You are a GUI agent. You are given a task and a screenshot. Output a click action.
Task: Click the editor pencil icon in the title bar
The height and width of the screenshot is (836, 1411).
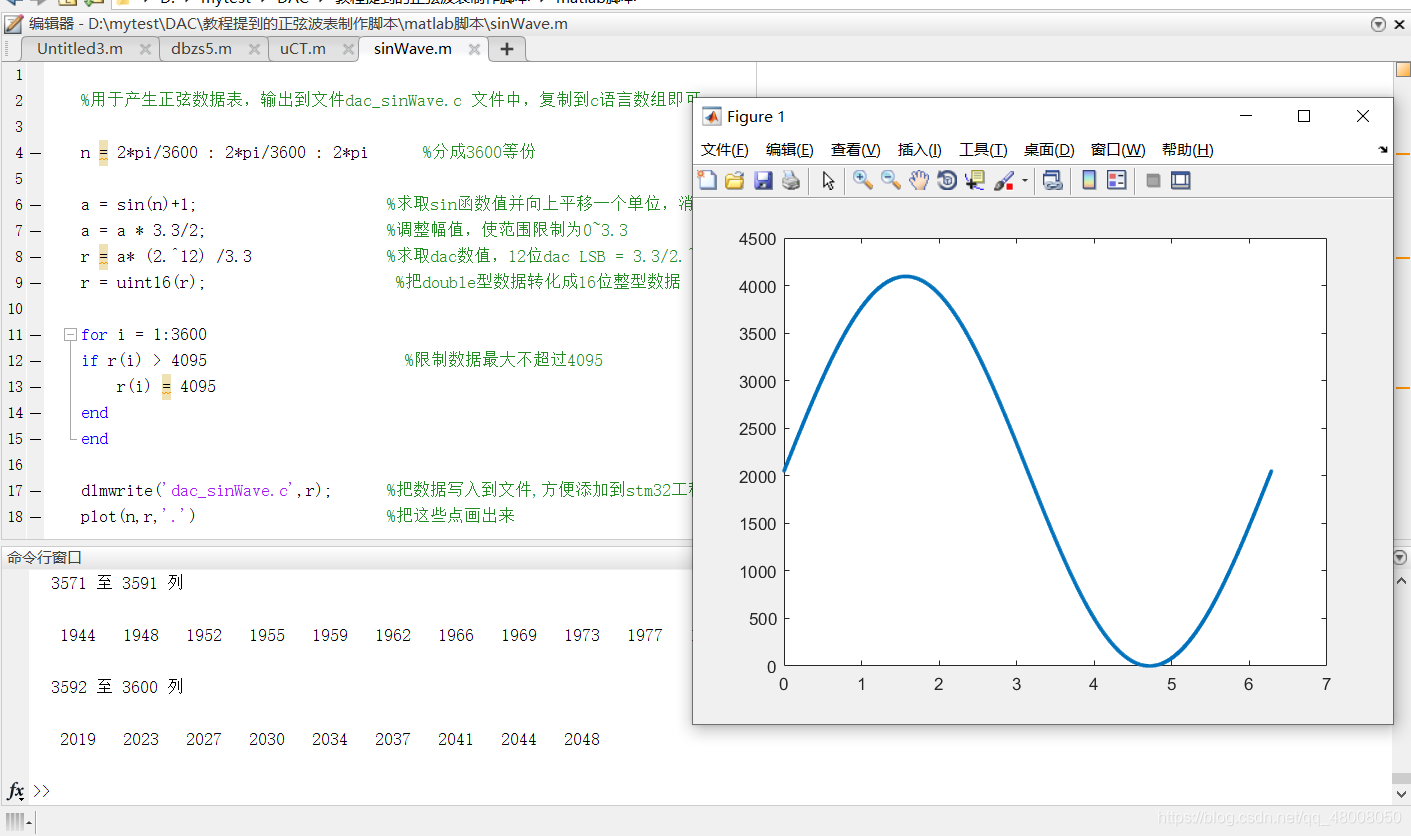13,24
